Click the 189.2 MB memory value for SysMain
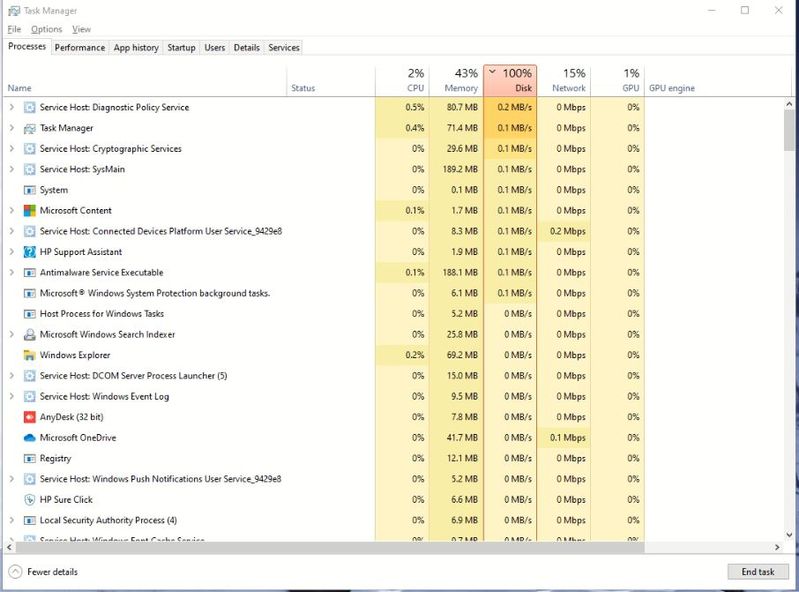This screenshot has width=799, height=592. (460, 169)
